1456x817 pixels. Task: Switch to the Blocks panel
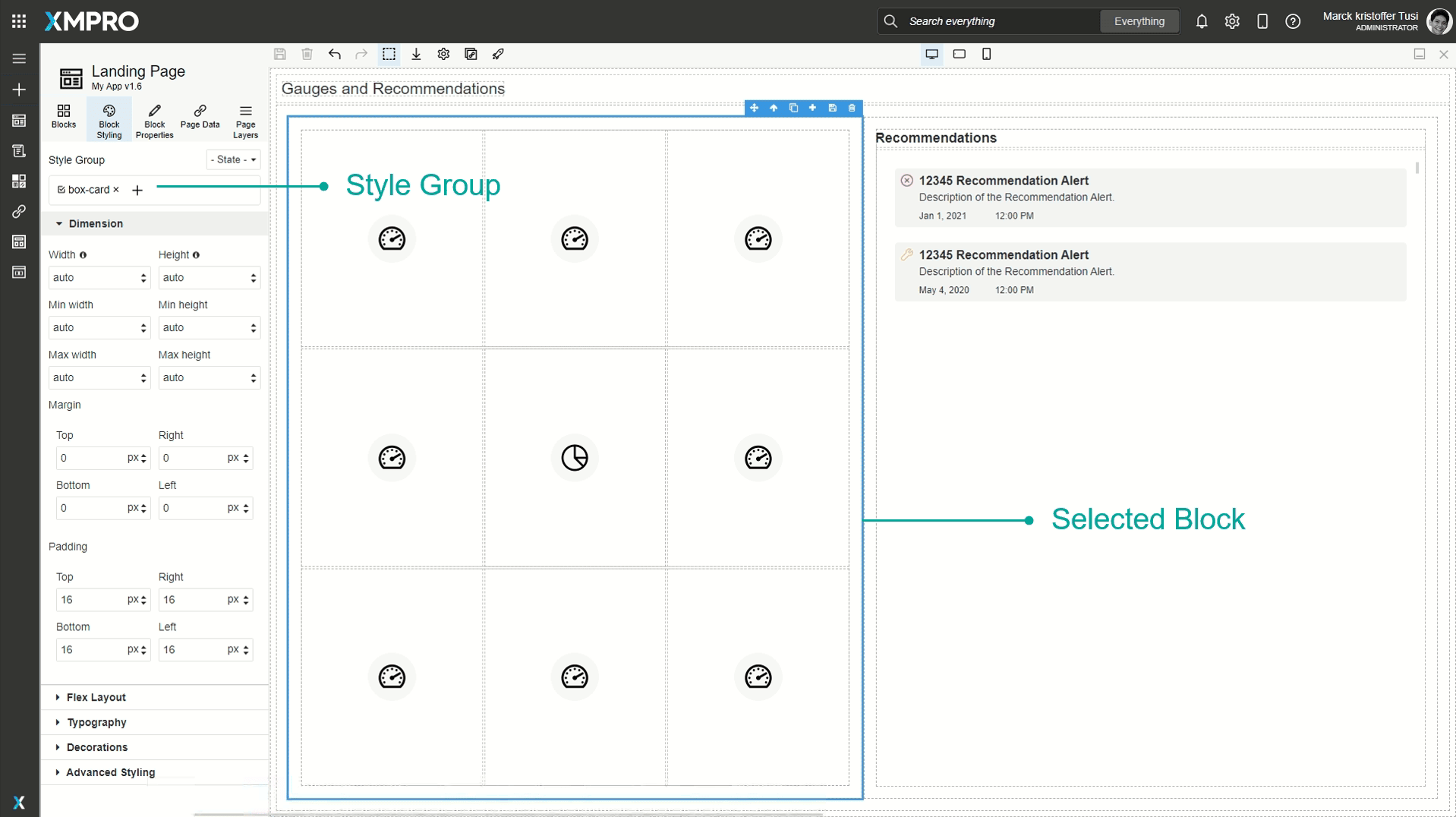tap(64, 118)
